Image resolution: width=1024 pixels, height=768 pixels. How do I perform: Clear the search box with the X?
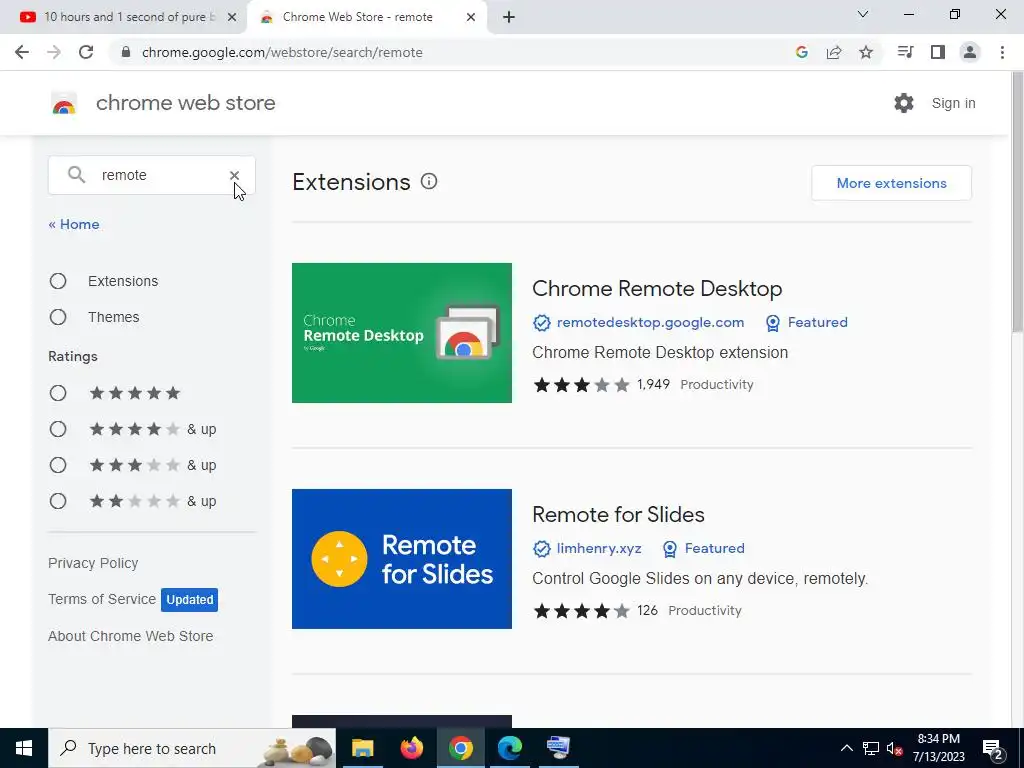click(234, 175)
